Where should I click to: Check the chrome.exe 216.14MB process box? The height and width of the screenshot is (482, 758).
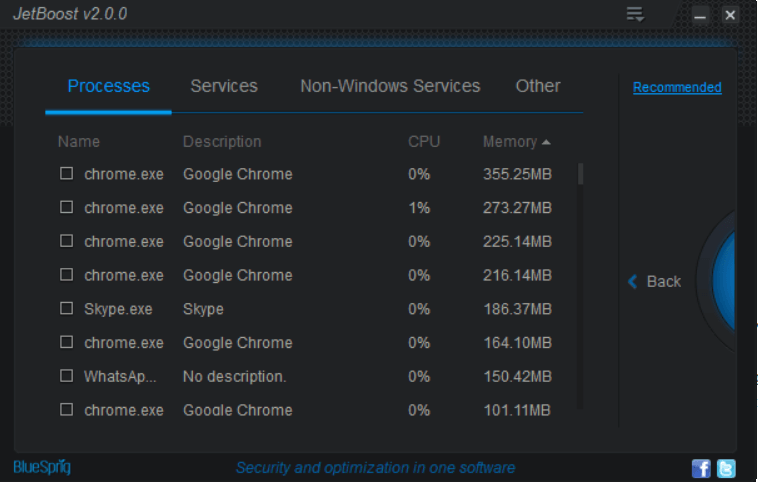point(66,275)
